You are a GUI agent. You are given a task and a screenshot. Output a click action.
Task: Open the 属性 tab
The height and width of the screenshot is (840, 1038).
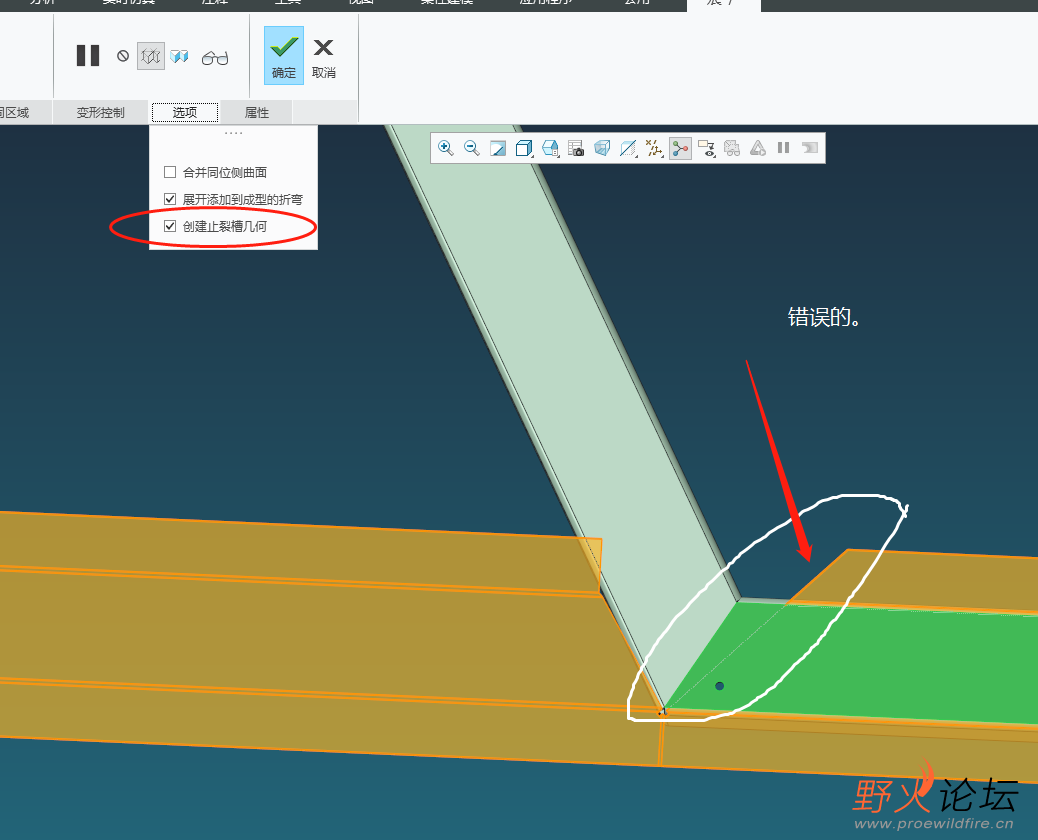[x=257, y=113]
